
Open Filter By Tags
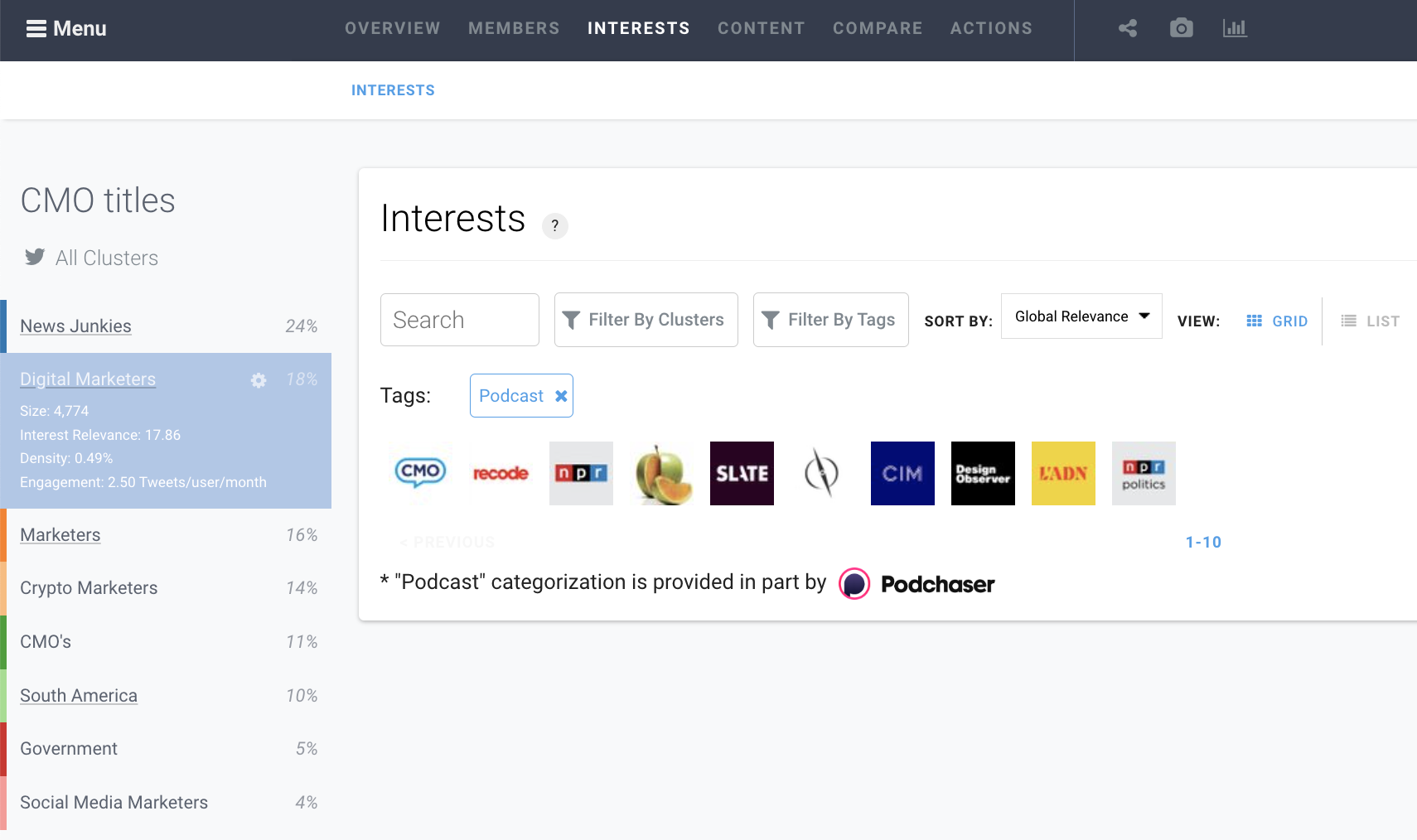(x=831, y=320)
